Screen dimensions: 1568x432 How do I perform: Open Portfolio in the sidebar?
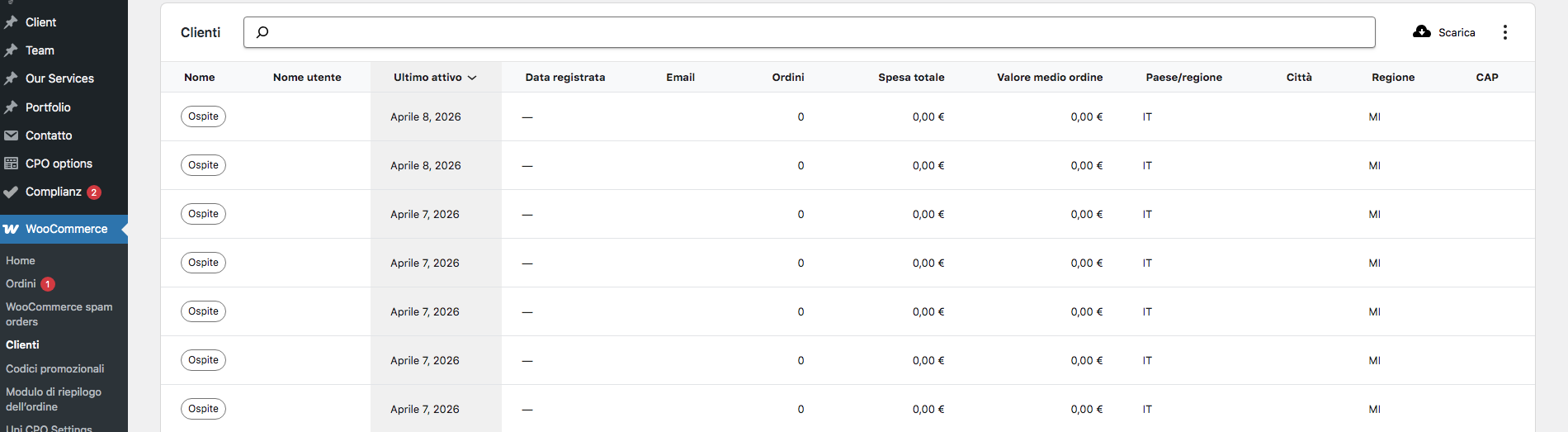[x=48, y=107]
